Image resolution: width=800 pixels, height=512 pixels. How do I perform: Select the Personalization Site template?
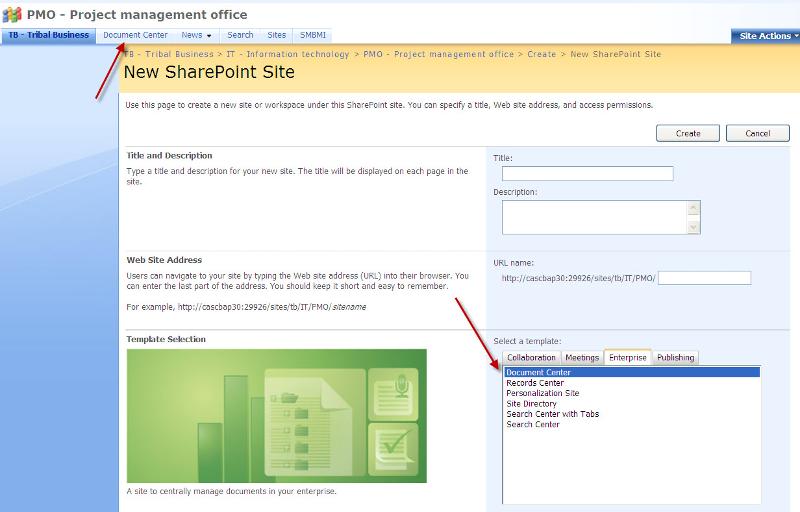pyautogui.click(x=542, y=393)
